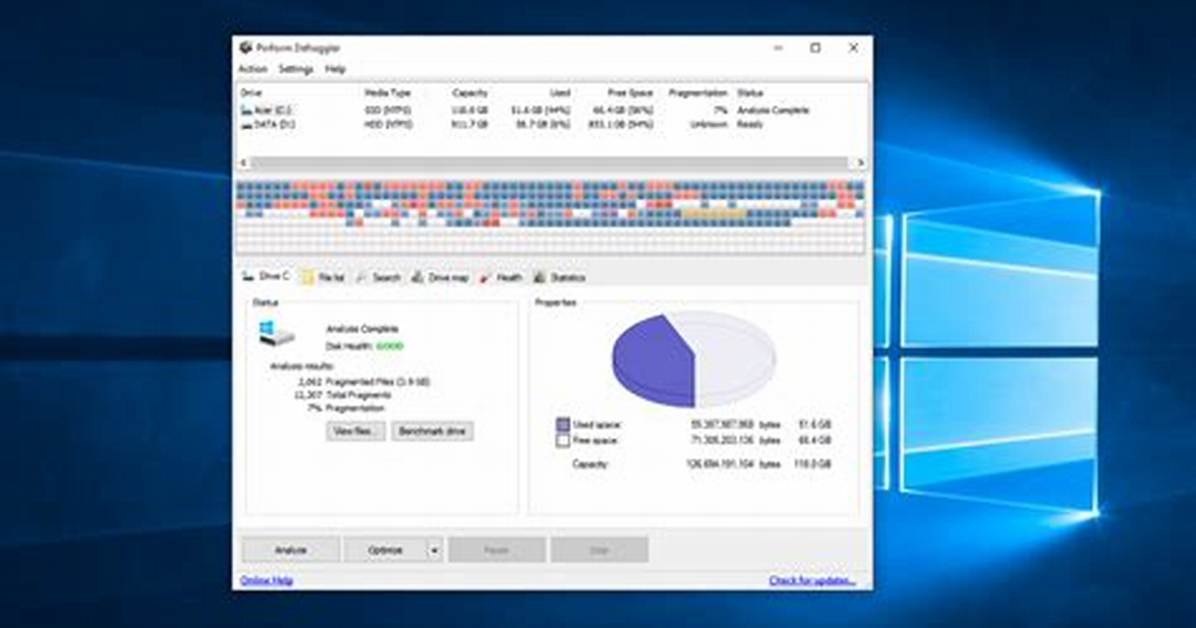
Task: Click the Fragmented Files result line
Action: coord(364,382)
